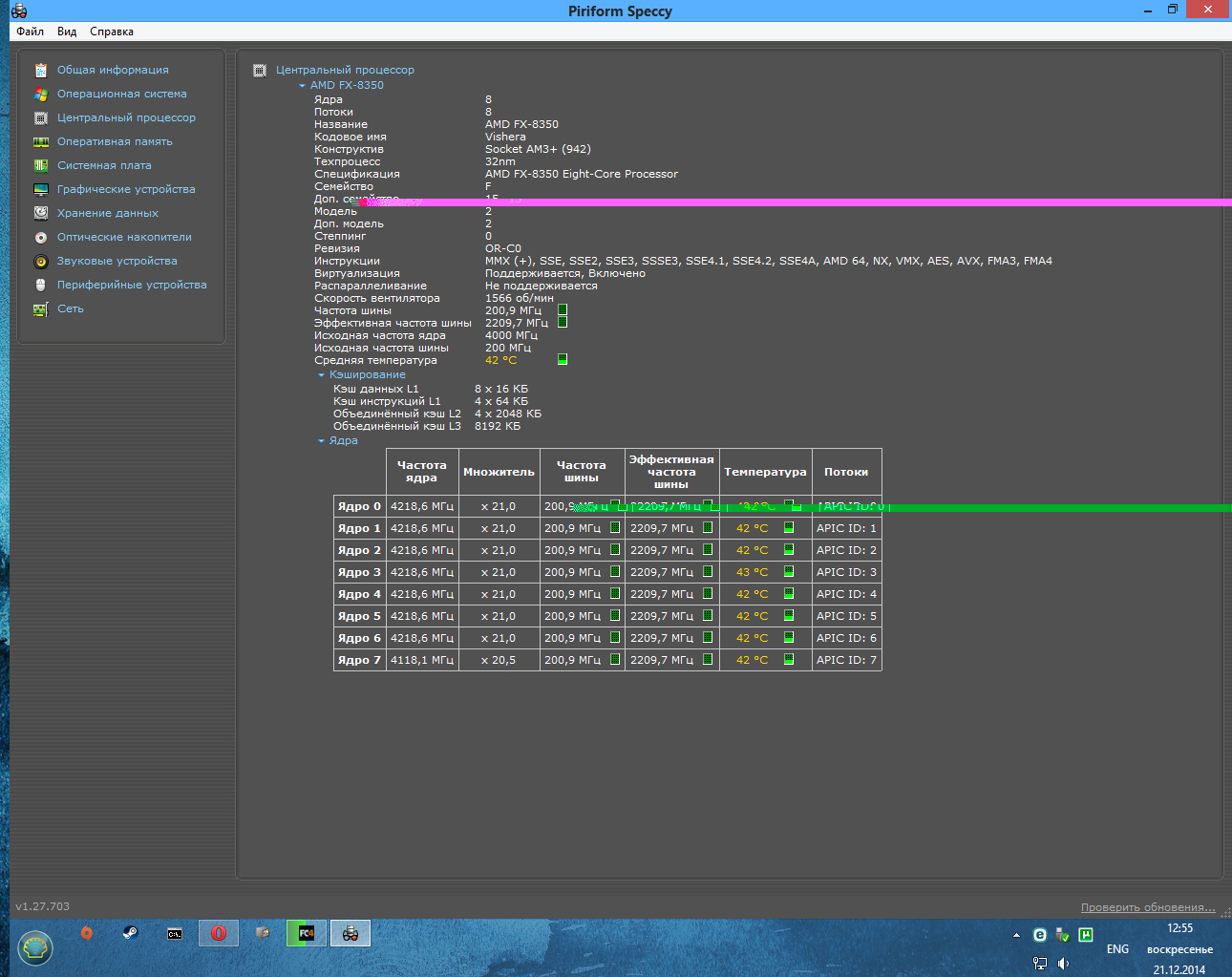Switch to Opera on the taskbar
1232x977 pixels.
219,933
